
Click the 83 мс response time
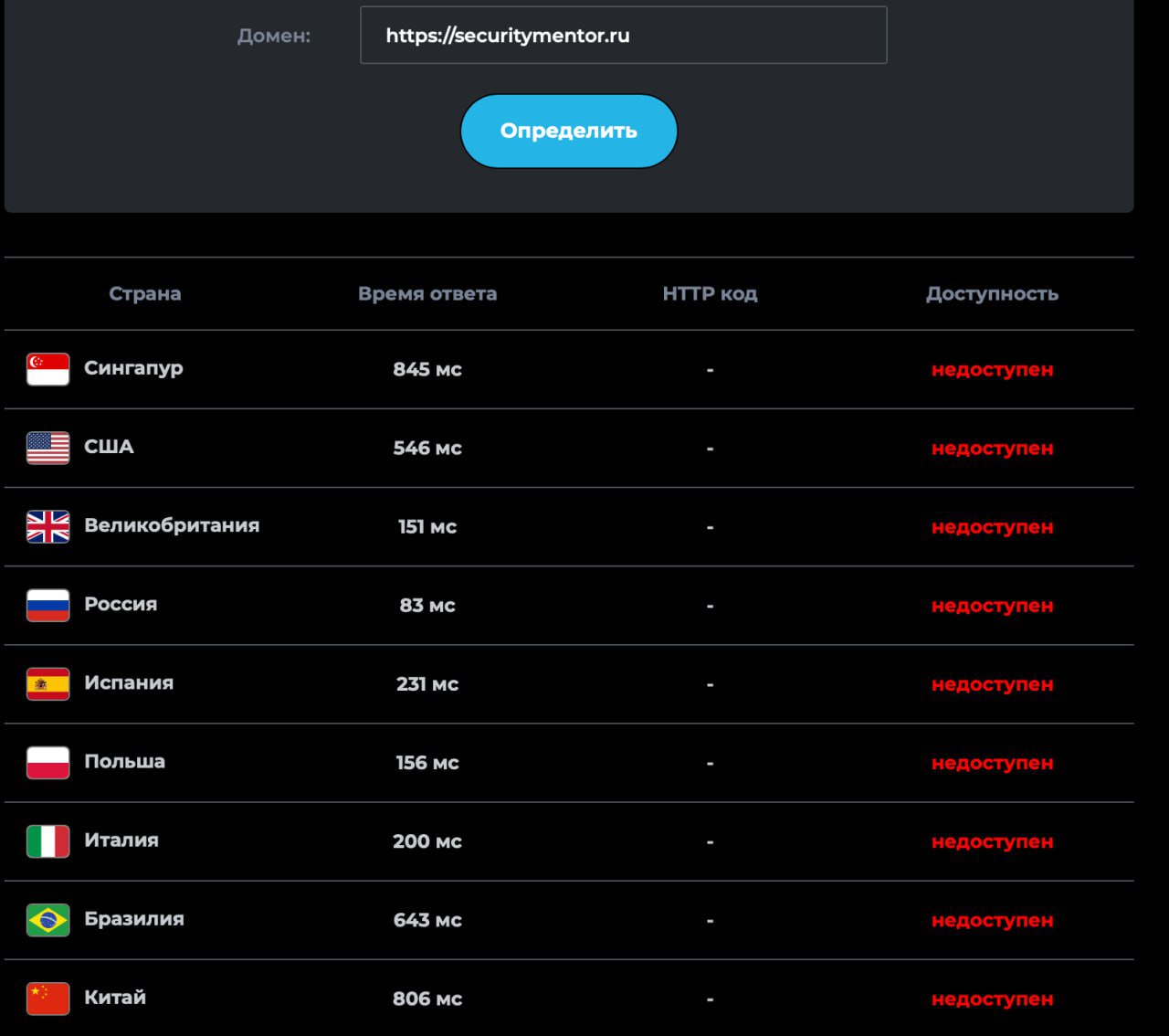pos(427,605)
